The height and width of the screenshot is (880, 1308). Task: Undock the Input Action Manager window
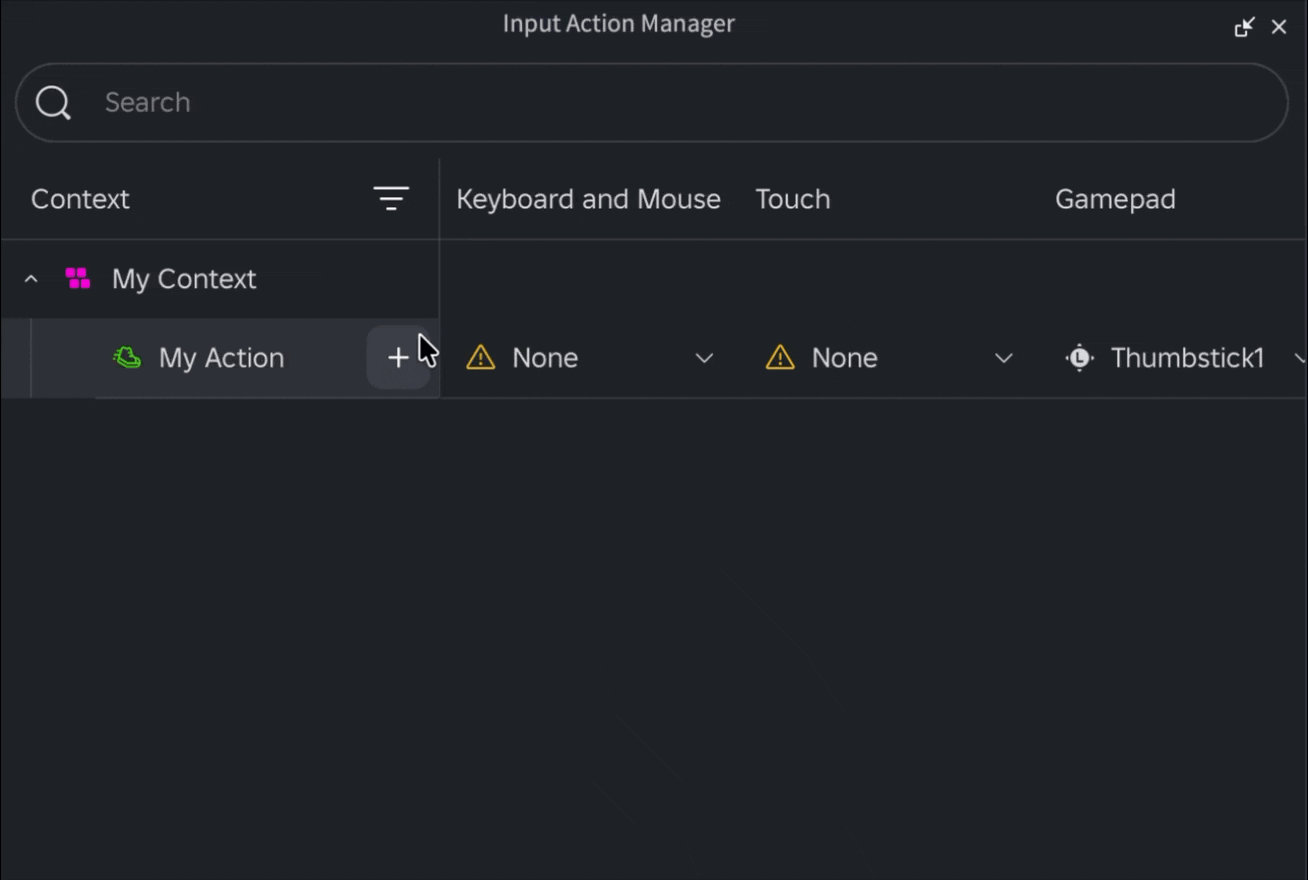point(1244,27)
